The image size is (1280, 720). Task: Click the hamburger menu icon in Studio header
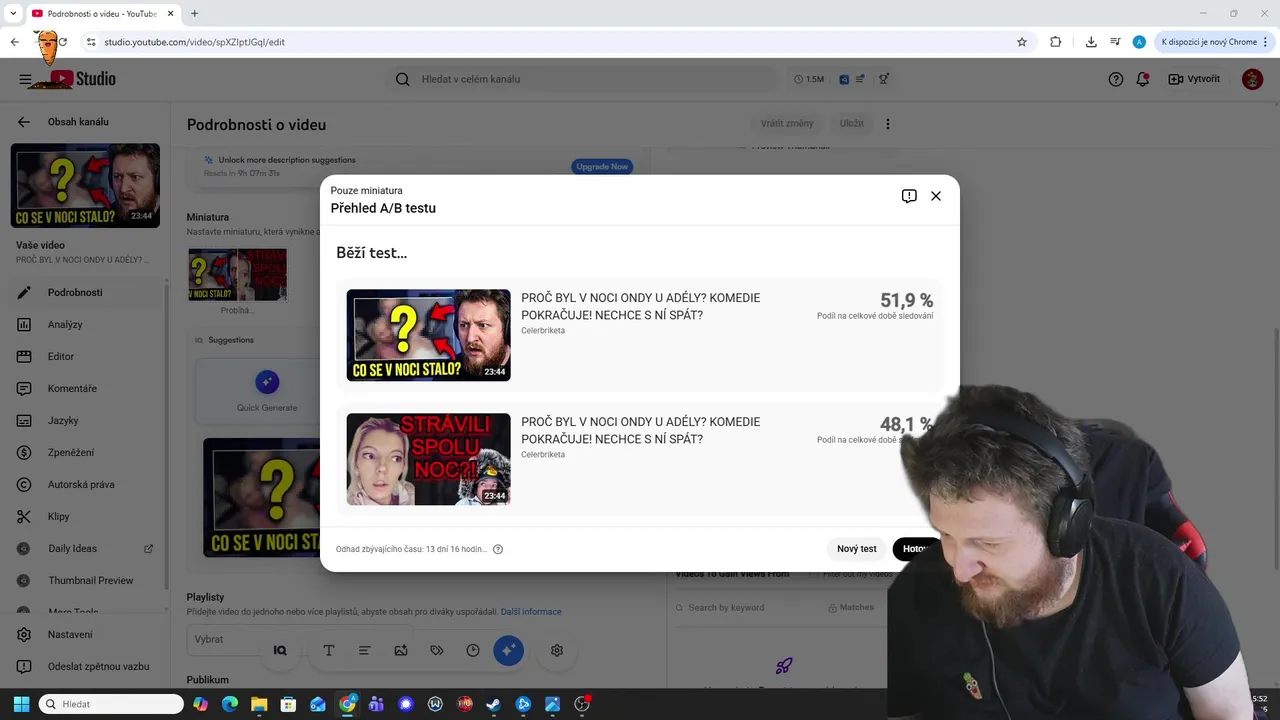pos(25,79)
